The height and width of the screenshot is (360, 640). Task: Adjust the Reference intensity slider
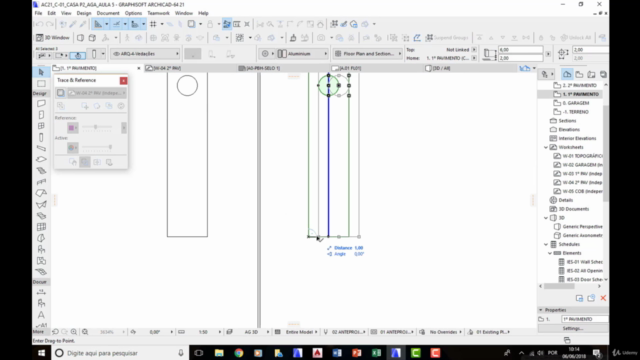pos(97,127)
